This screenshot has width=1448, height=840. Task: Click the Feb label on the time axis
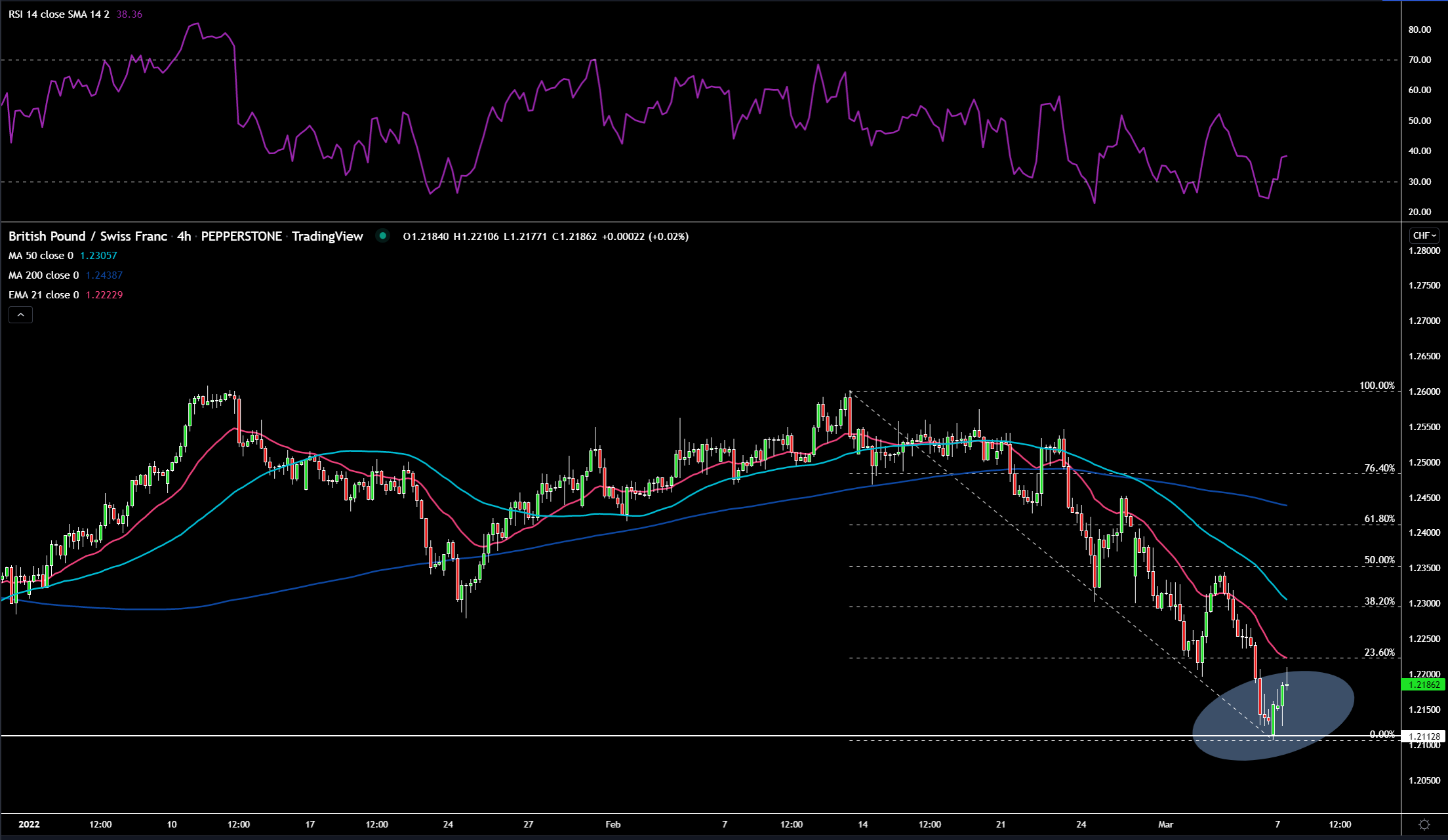(x=613, y=824)
